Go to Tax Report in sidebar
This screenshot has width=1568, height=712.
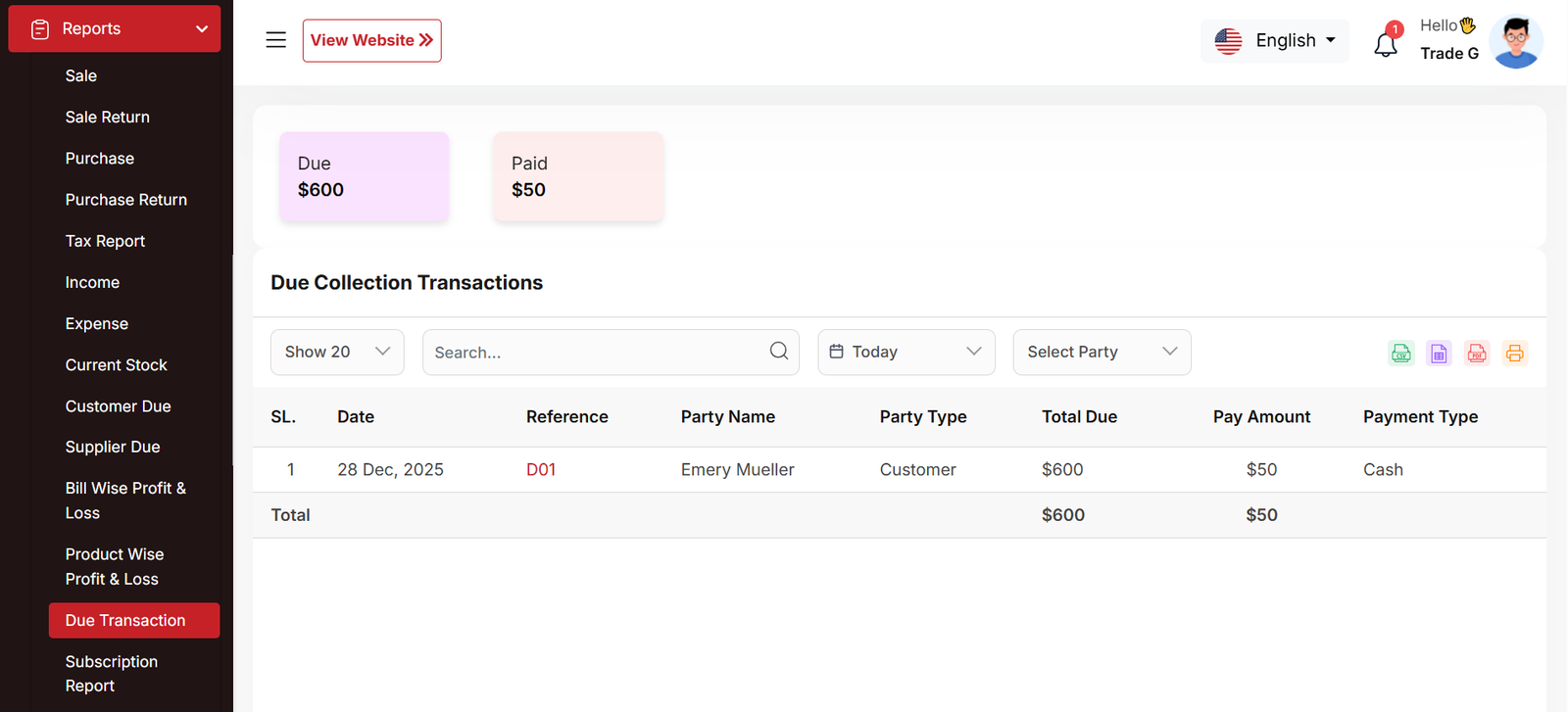click(x=105, y=241)
